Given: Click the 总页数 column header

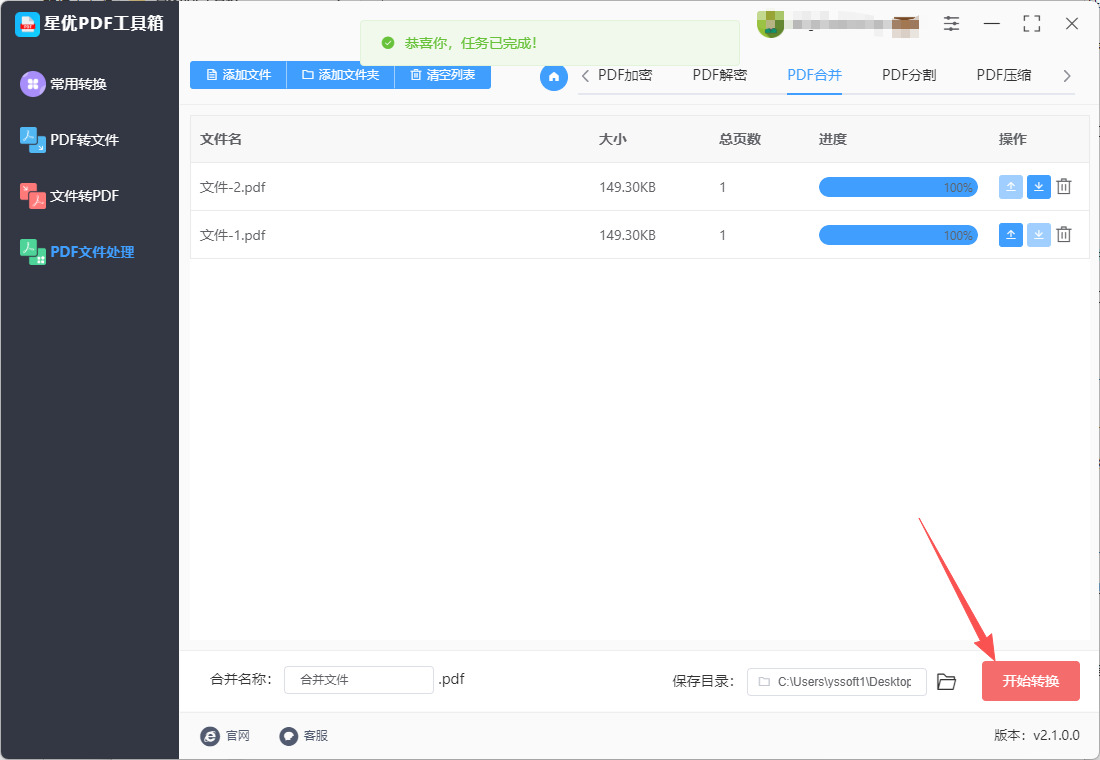Looking at the screenshot, I should (740, 139).
